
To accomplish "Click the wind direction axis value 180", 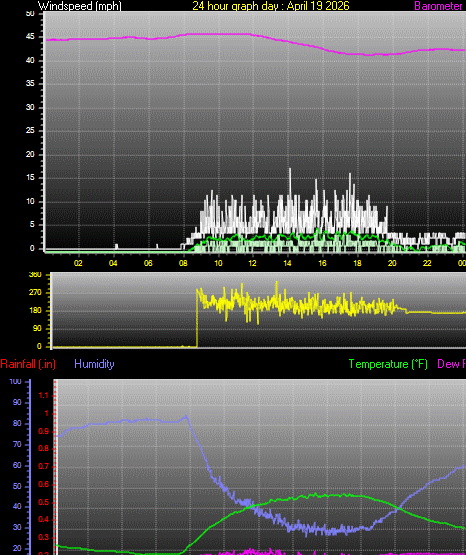I will [35, 310].
